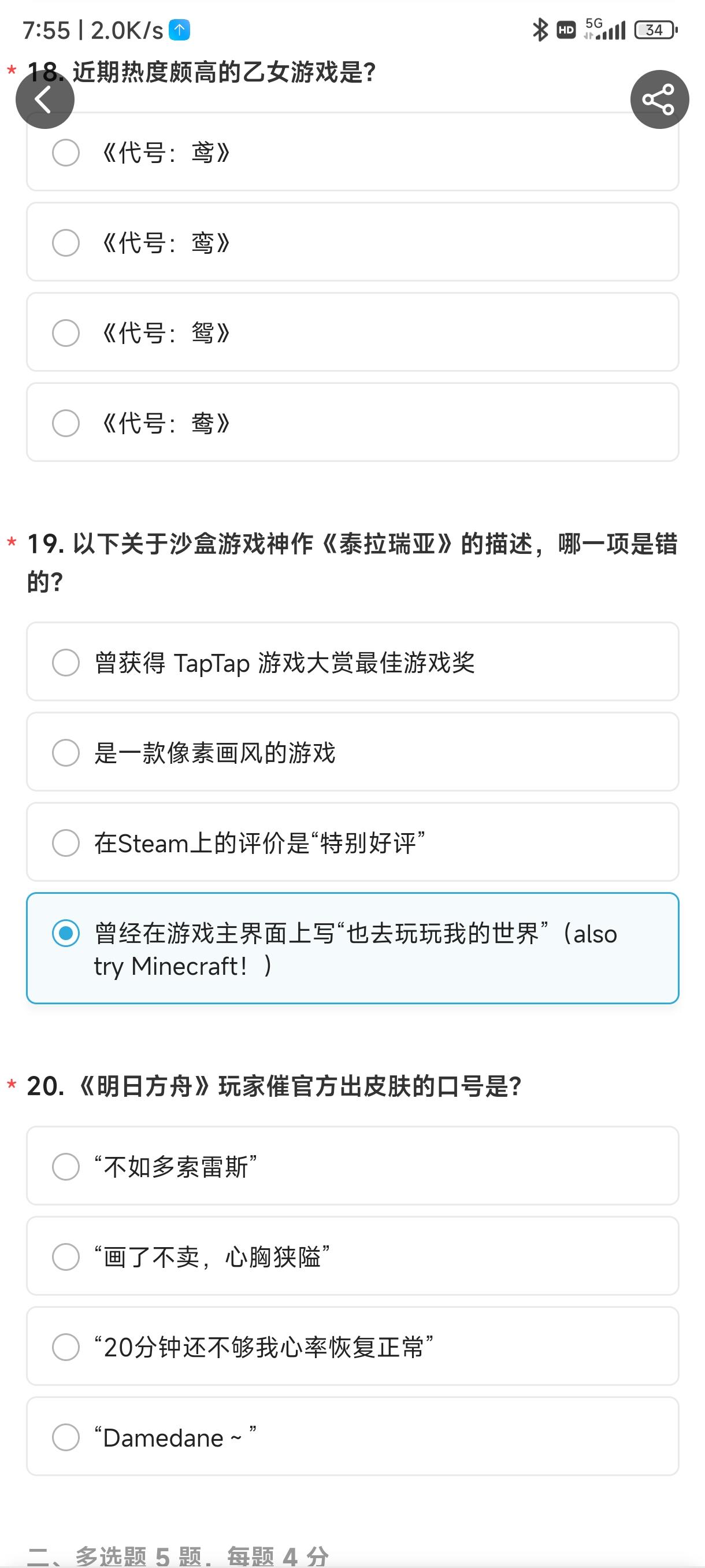The image size is (705, 1568).
Task: Open the share icon button
Action: click(x=659, y=99)
